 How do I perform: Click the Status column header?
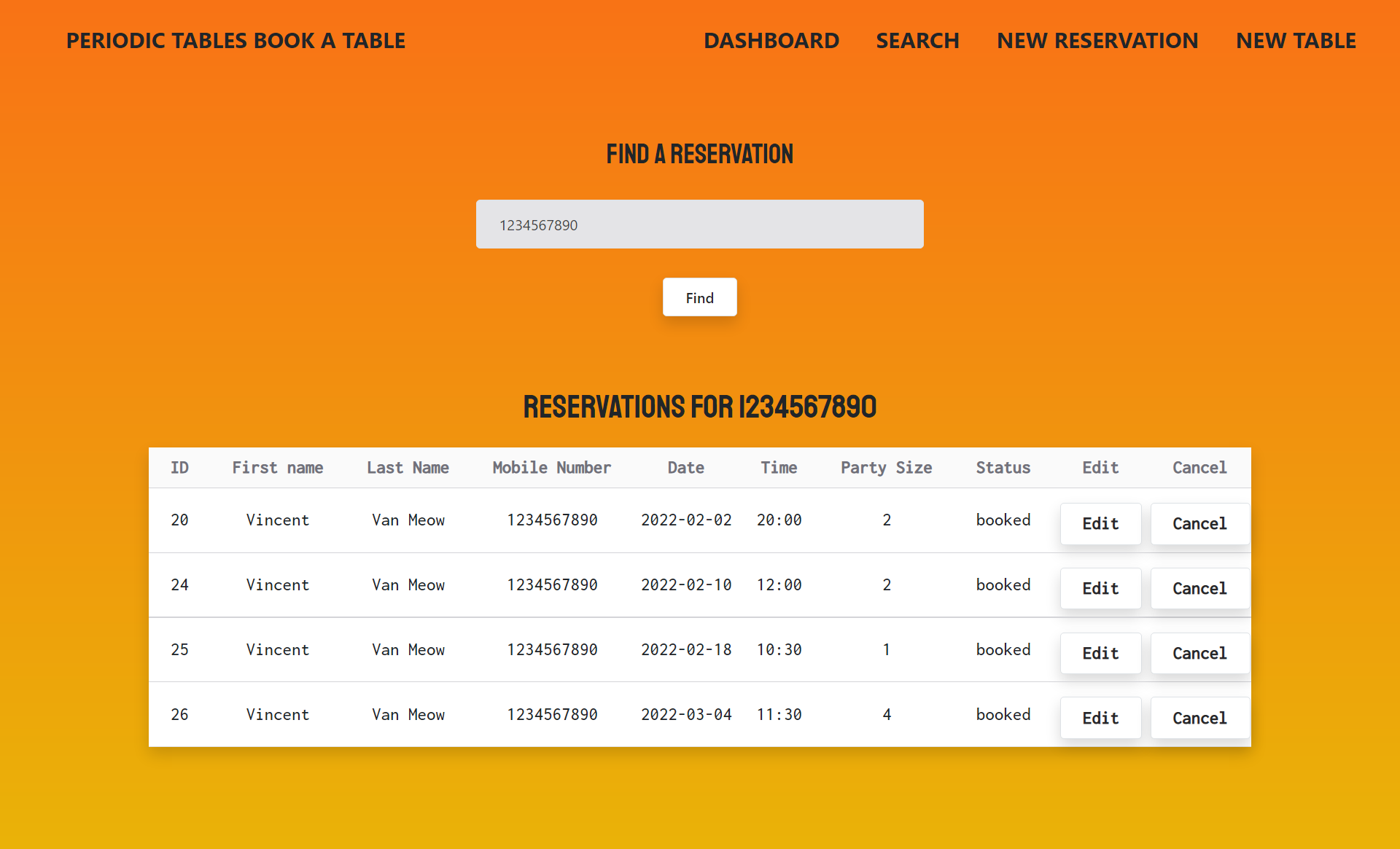point(1003,468)
